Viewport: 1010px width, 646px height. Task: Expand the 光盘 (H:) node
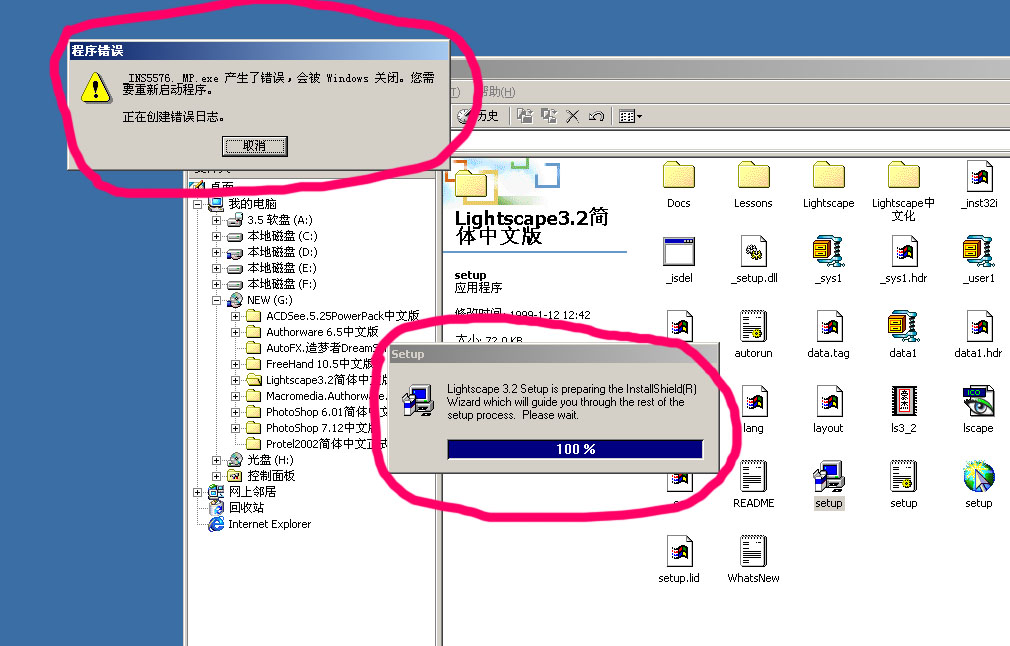pyautogui.click(x=216, y=461)
